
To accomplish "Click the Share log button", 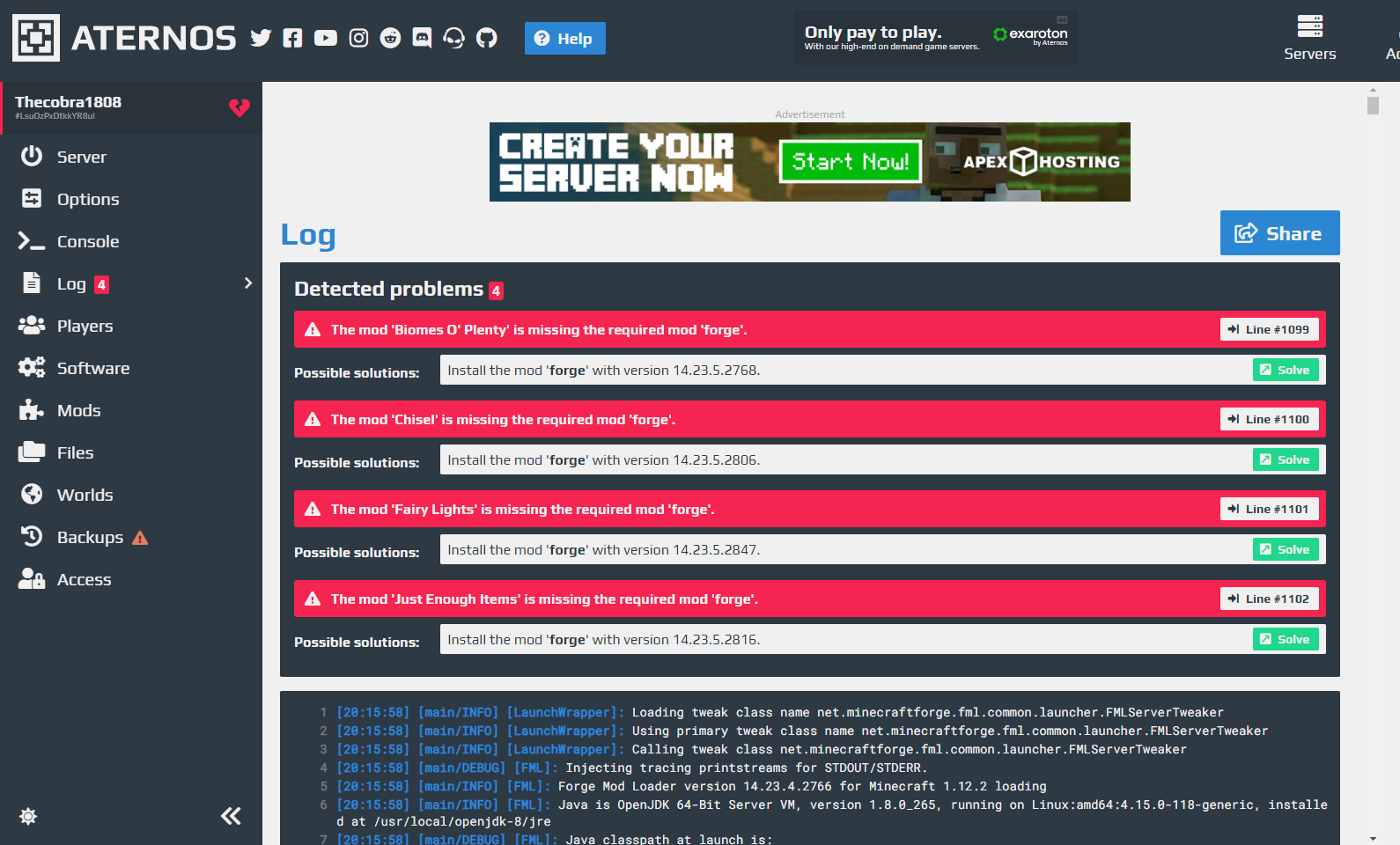I will coord(1279,233).
